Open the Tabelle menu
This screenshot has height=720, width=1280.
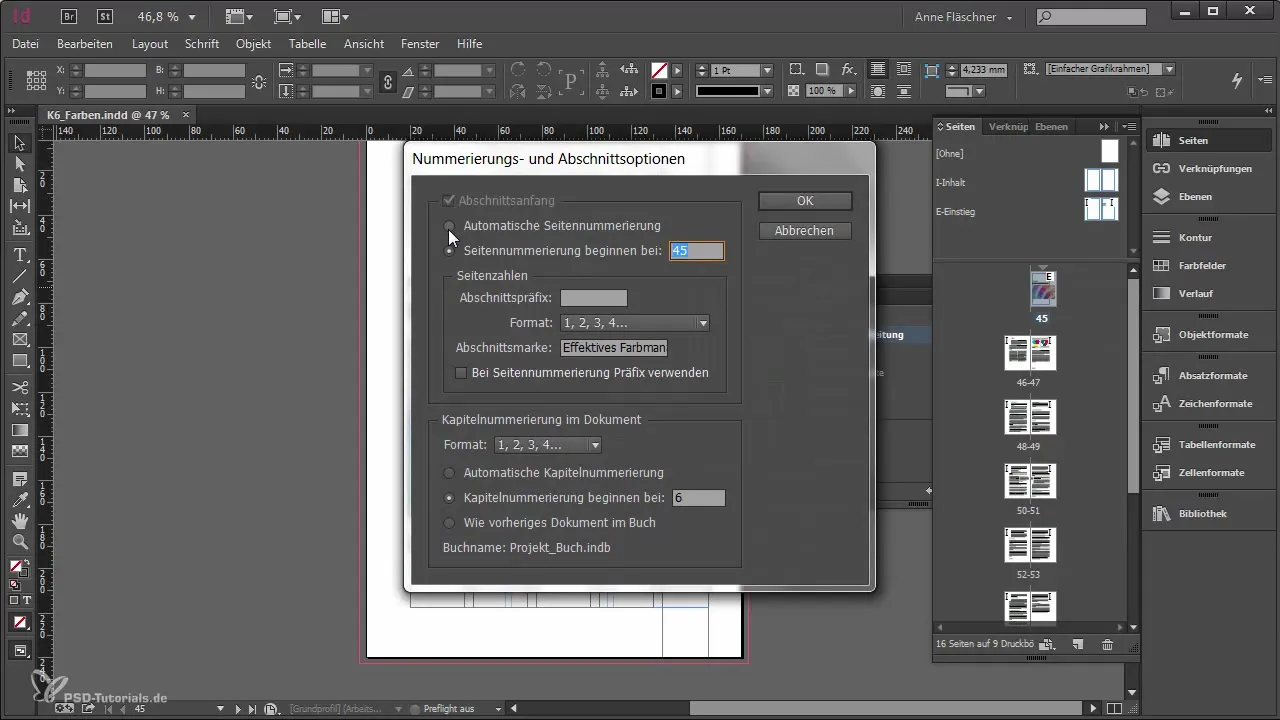[x=308, y=44]
